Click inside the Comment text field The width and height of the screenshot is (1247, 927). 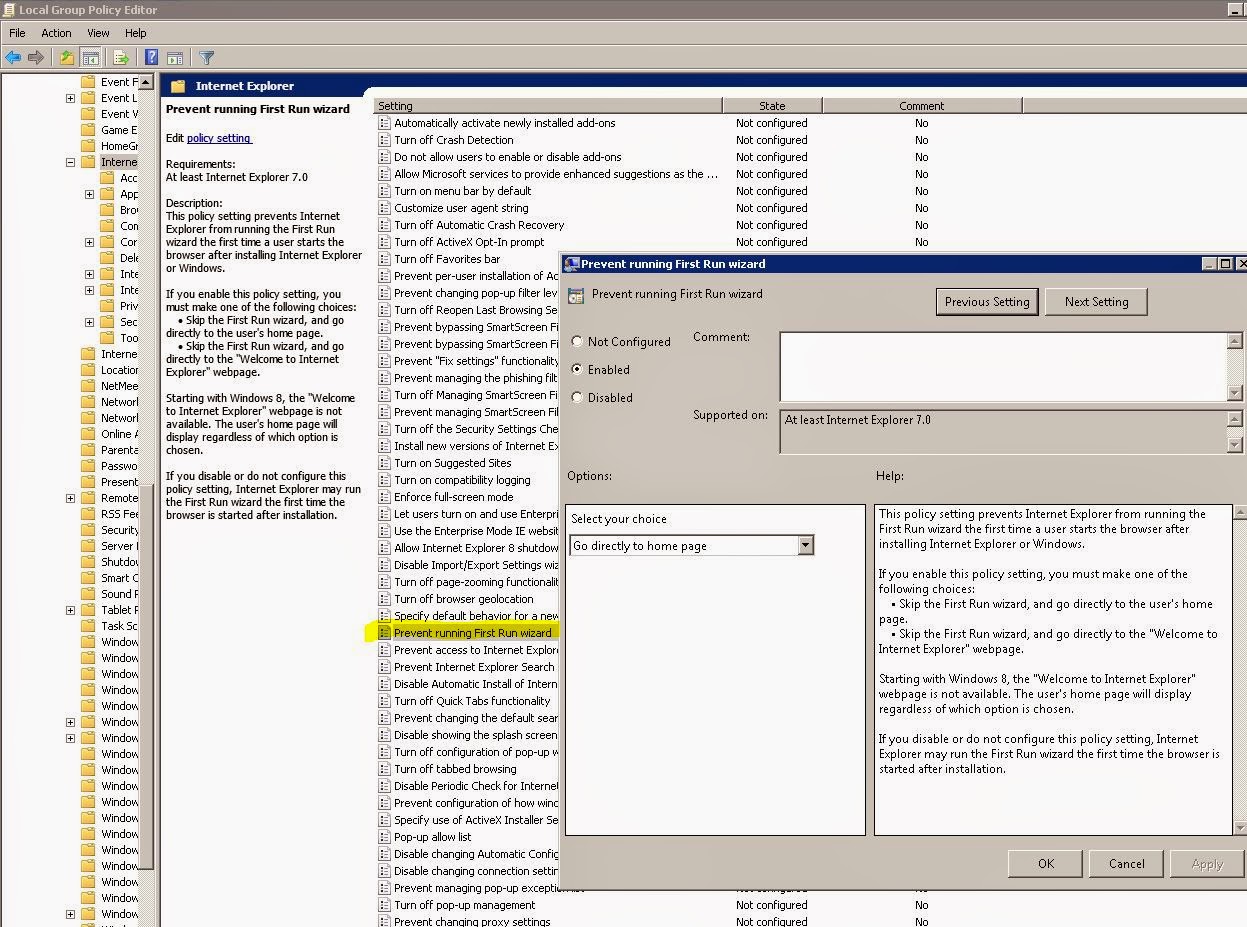coord(1003,367)
